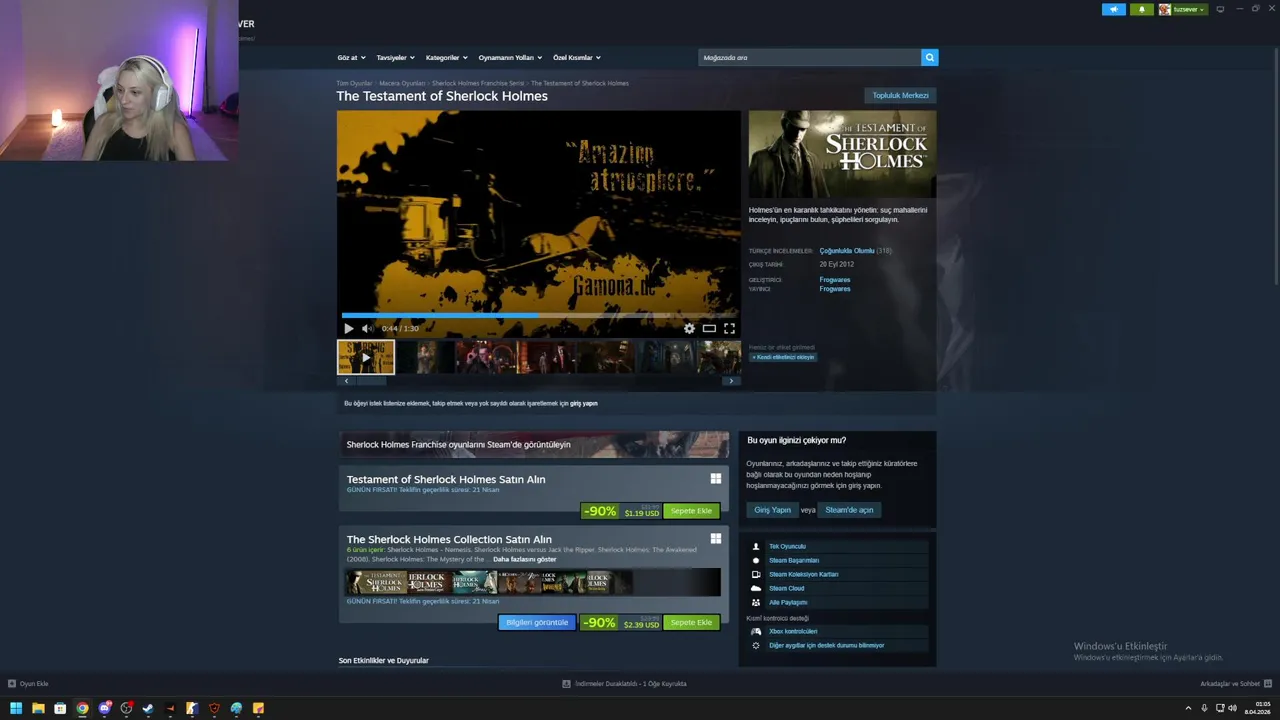Click the Windows platform icon for Collection purchase
Screen dimensions: 1280x720
point(716,539)
